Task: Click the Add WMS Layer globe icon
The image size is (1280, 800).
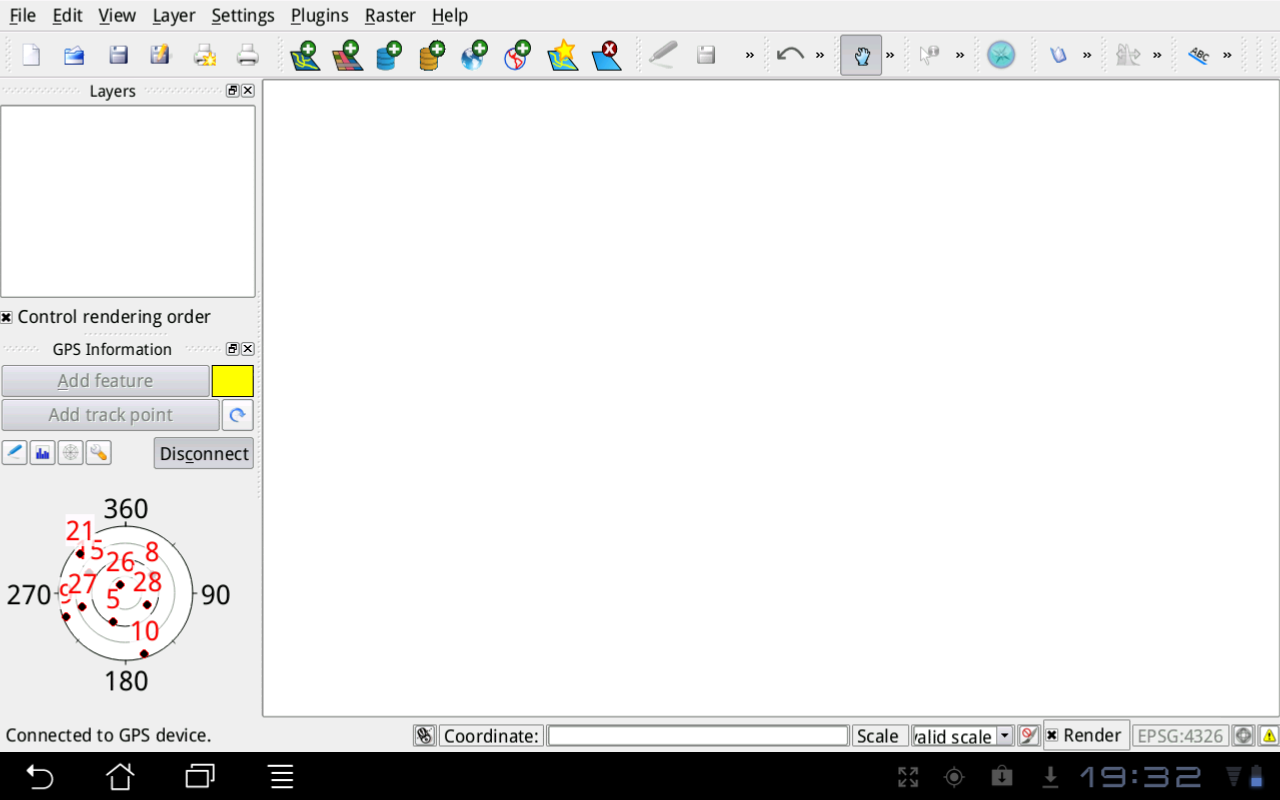Action: point(474,55)
